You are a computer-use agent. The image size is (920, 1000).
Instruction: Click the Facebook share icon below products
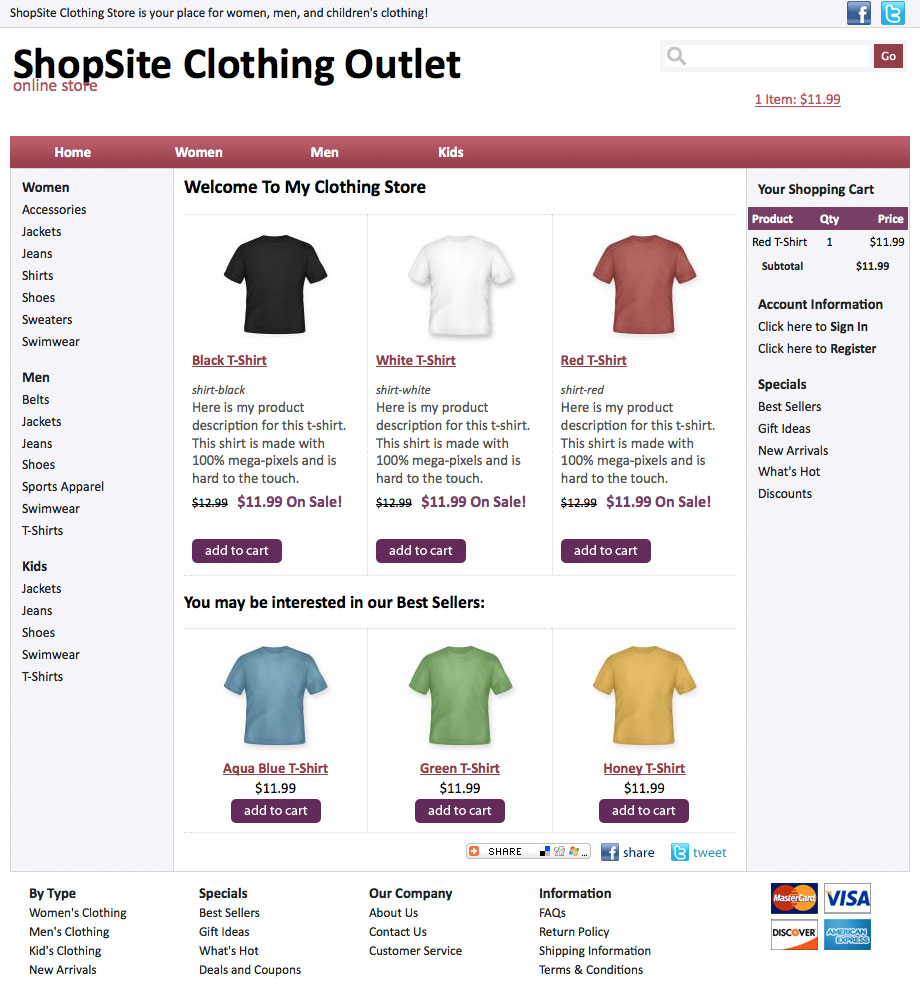pos(610,852)
